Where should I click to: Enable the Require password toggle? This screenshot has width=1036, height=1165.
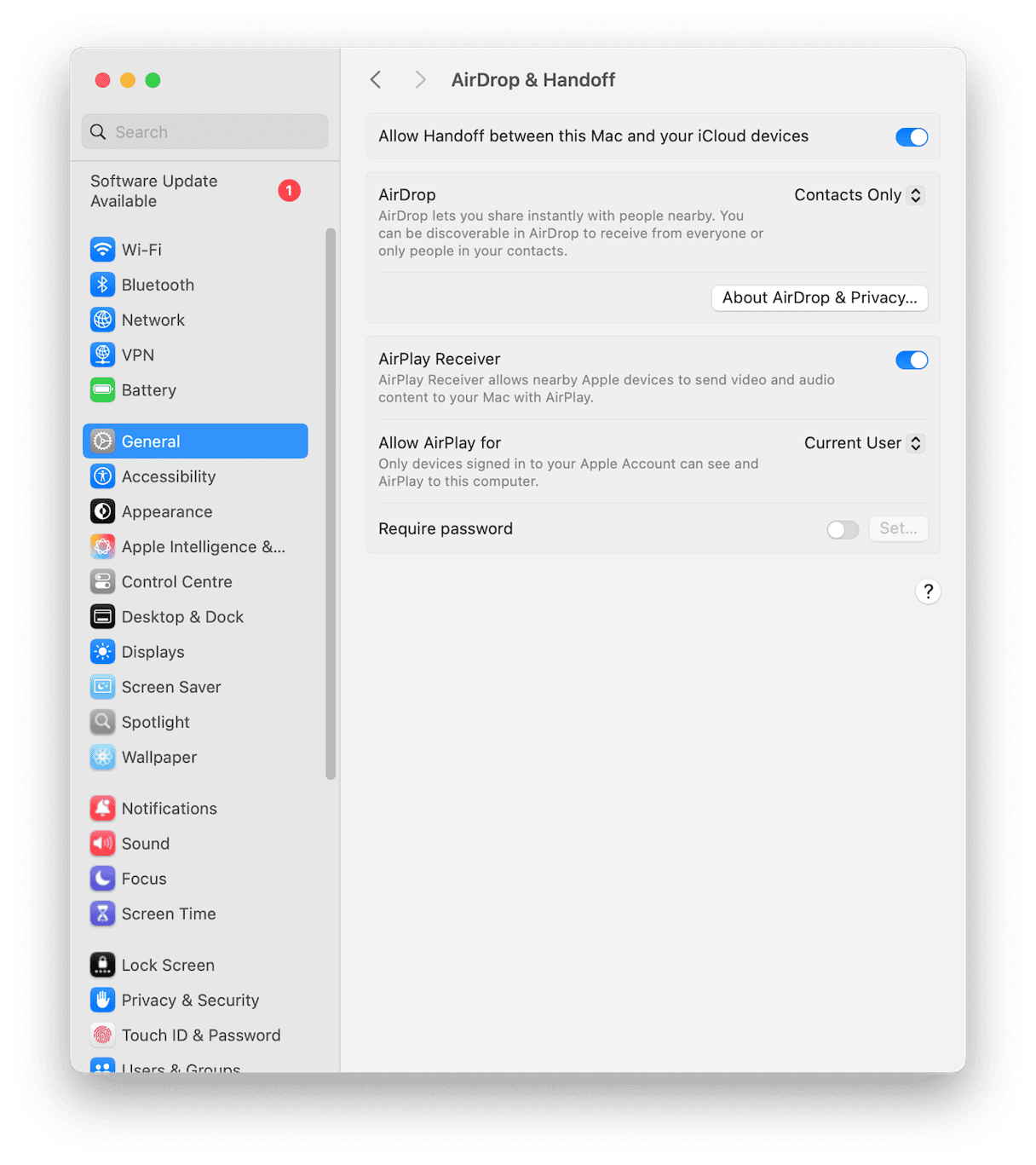842,530
